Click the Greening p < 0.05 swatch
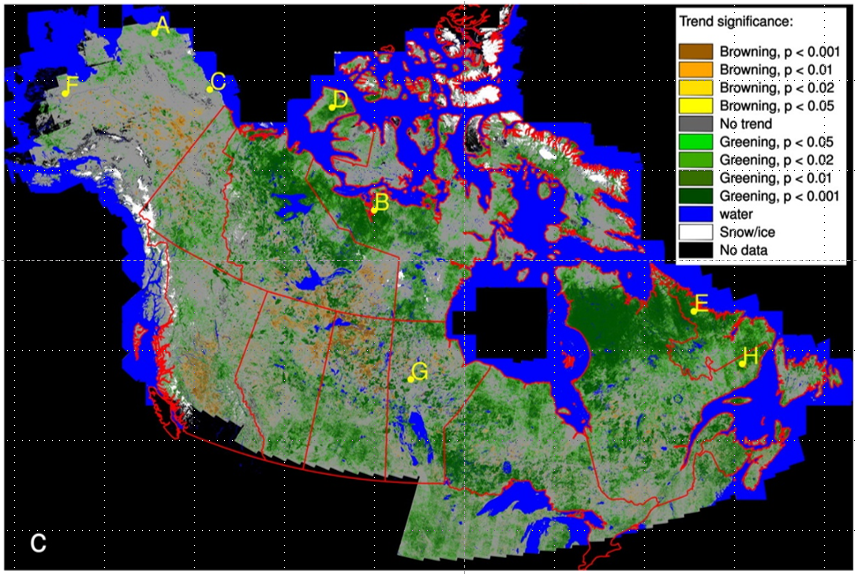The height and width of the screenshot is (575, 859). pyautogui.click(x=696, y=141)
